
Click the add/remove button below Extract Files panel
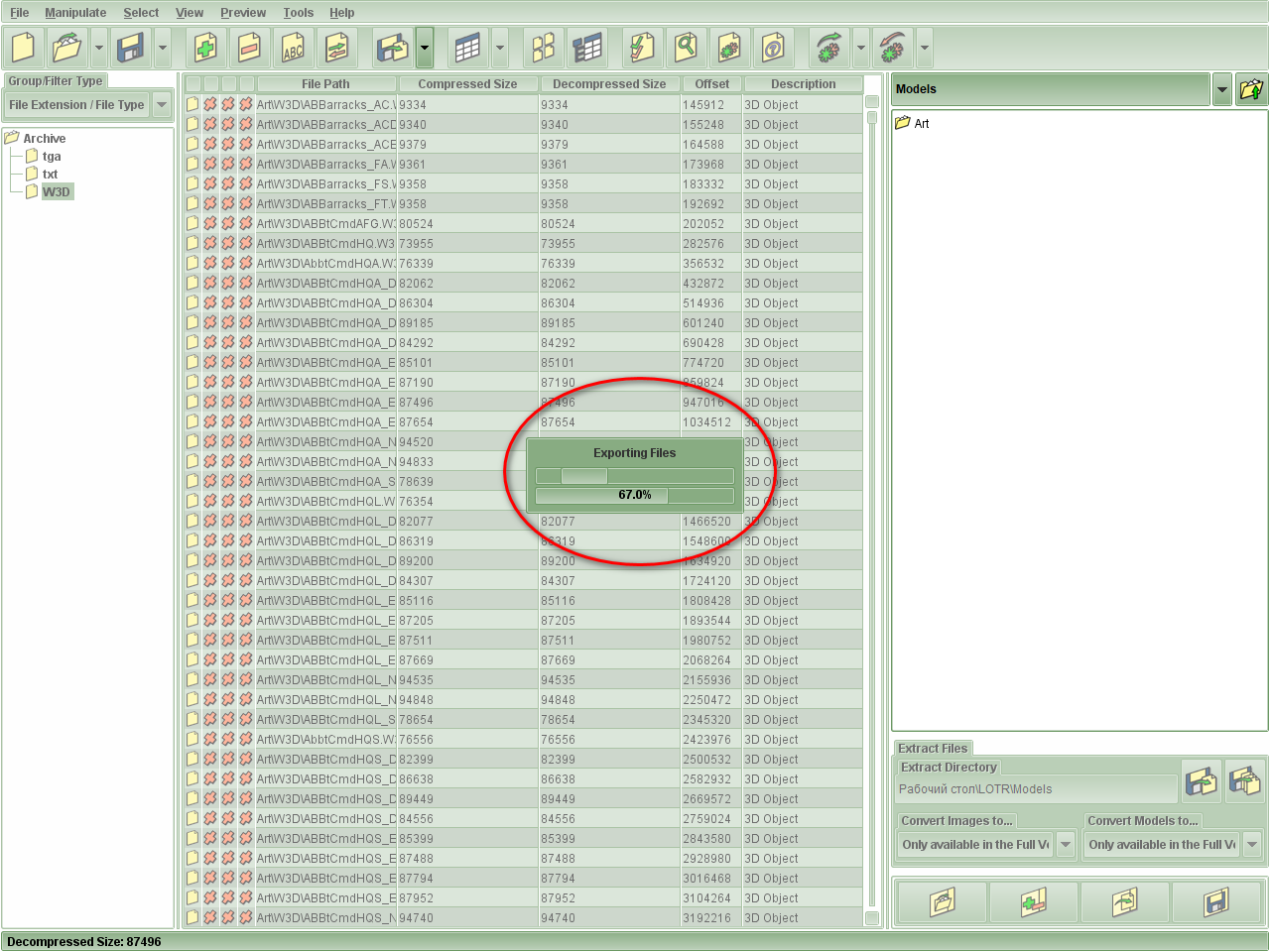point(1034,901)
